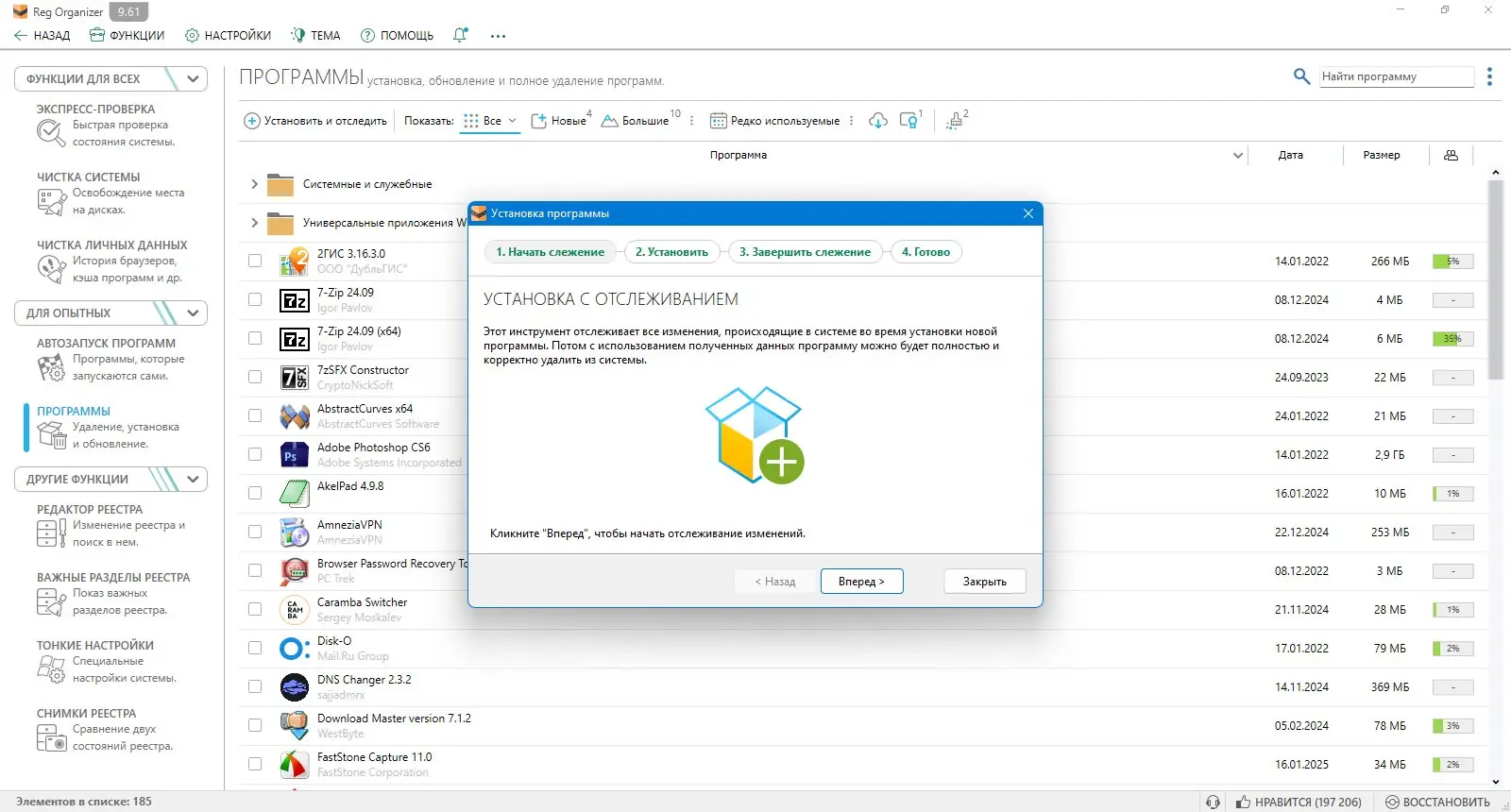Viewport: 1511px width, 812px height.
Task: Click the FastStone Capture 11.0 icon
Action: [295, 765]
